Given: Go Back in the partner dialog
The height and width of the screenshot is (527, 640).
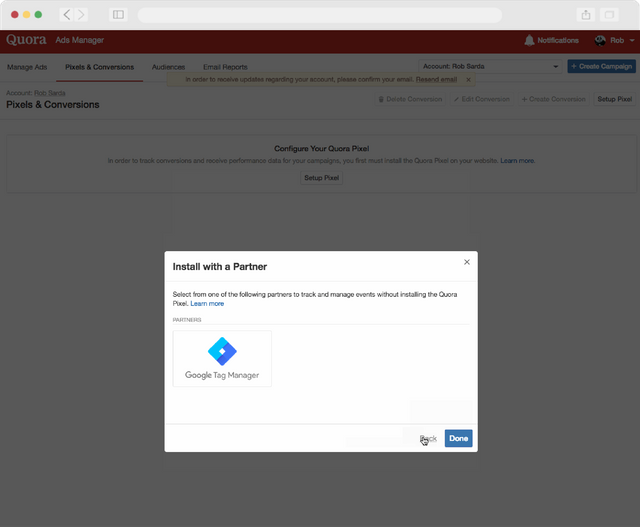Looking at the screenshot, I should [x=428, y=438].
